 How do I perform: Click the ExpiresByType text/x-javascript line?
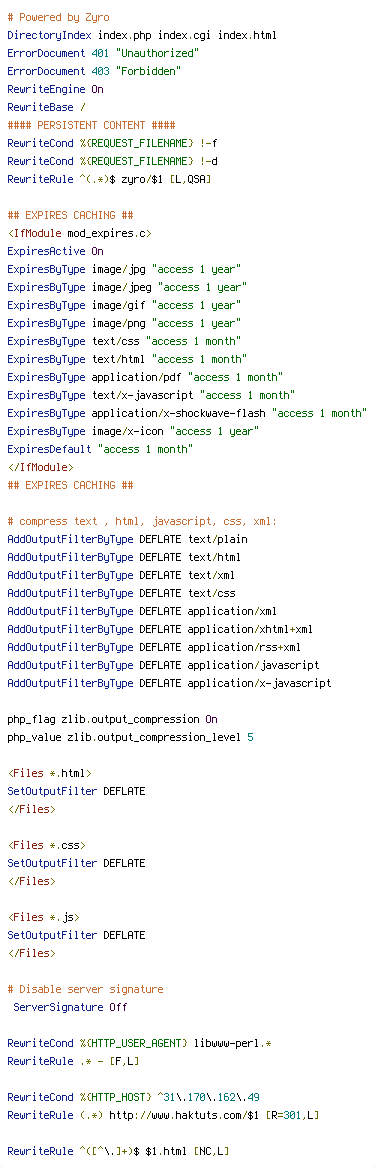point(151,395)
